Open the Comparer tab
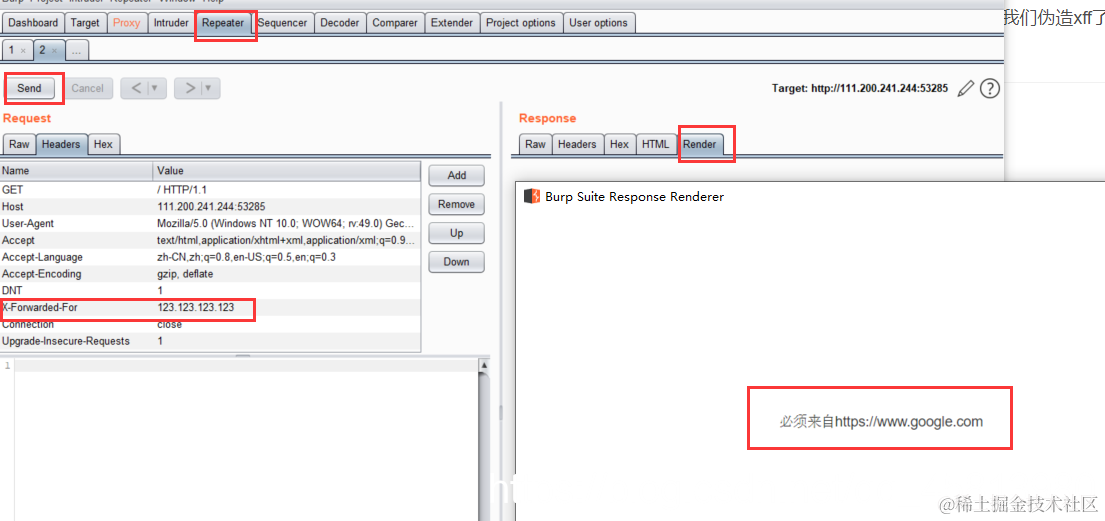Image resolution: width=1105 pixels, height=521 pixels. pos(395,23)
